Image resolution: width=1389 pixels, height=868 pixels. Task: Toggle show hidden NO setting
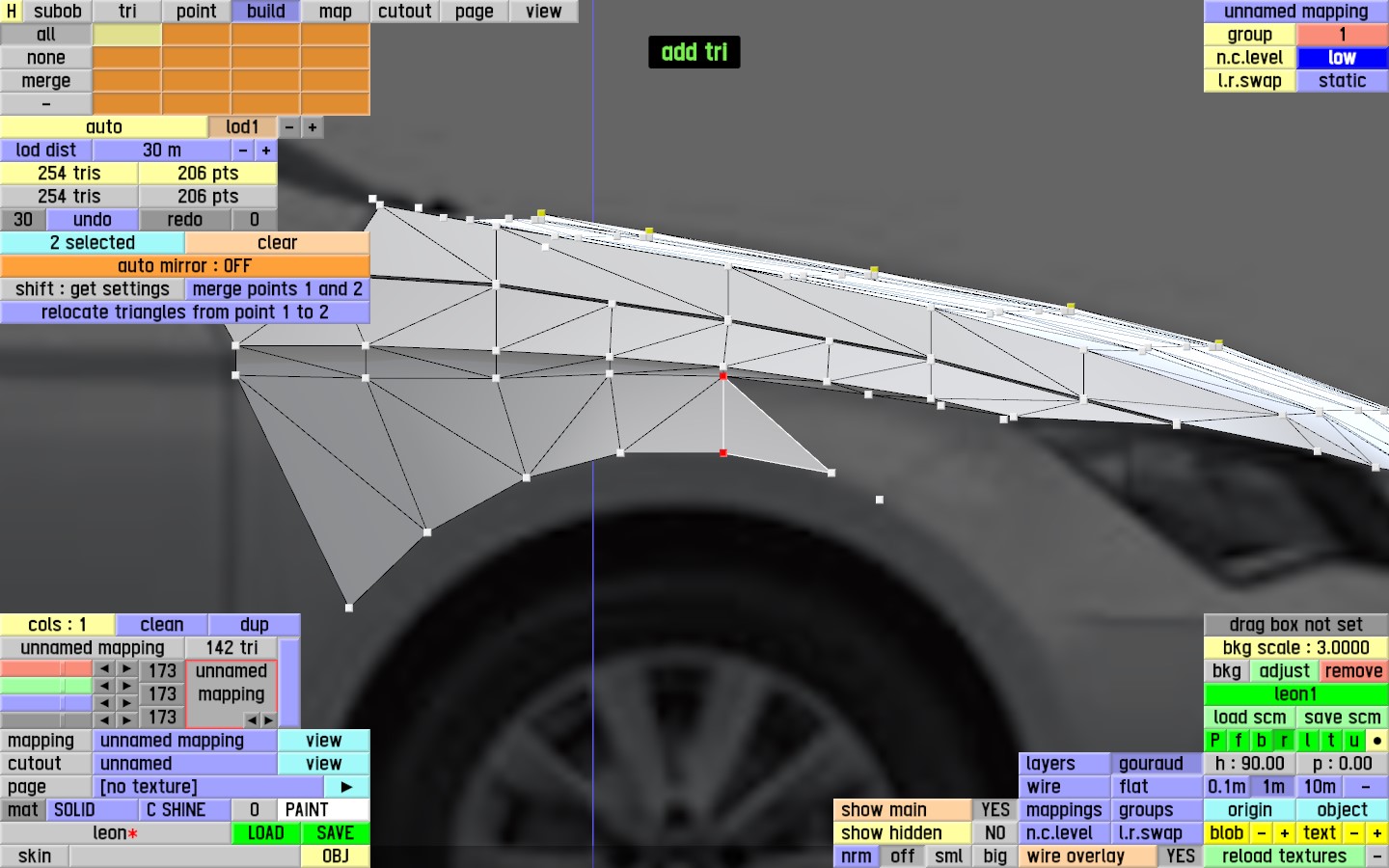click(995, 833)
